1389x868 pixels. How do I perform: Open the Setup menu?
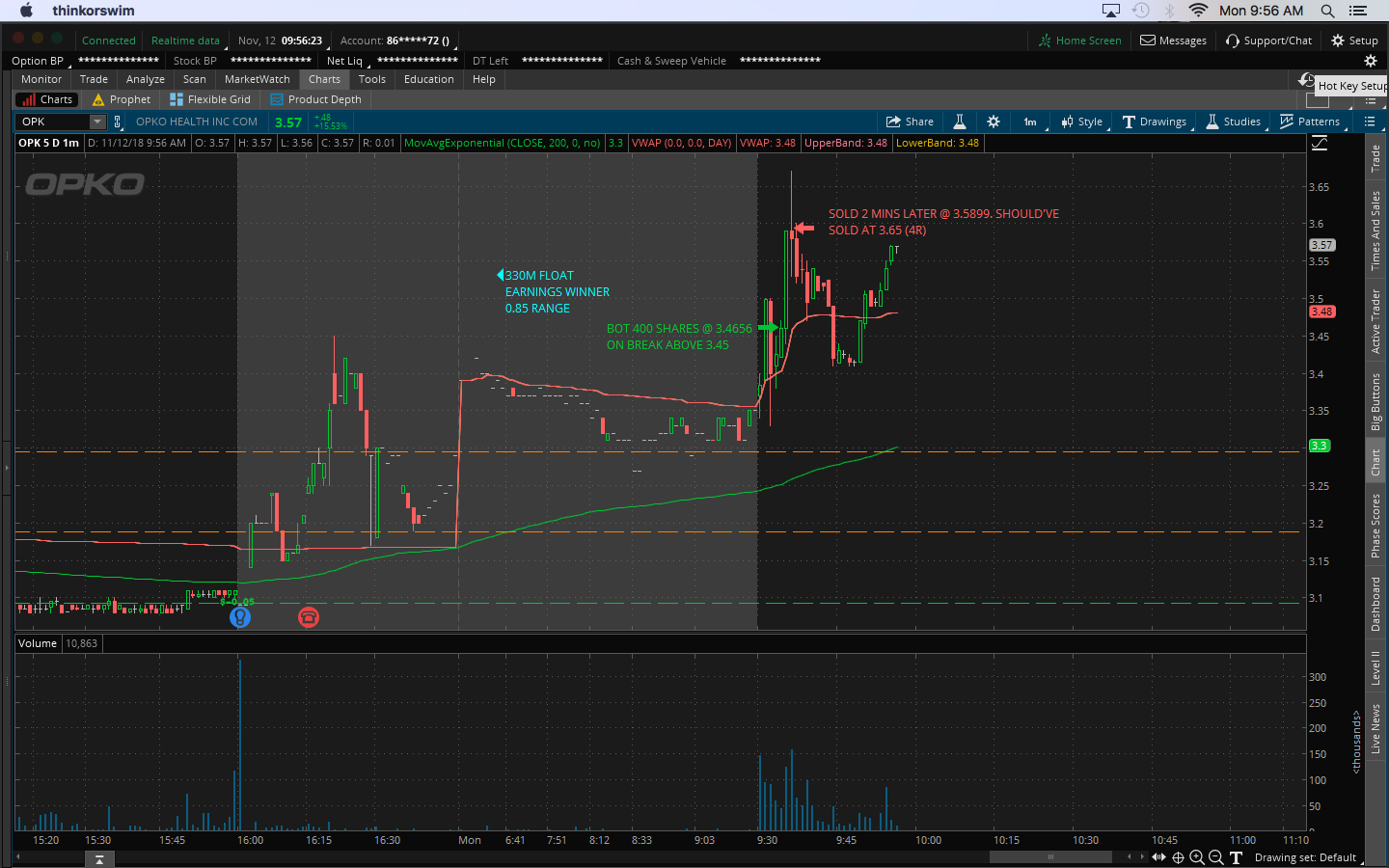coord(1354,41)
